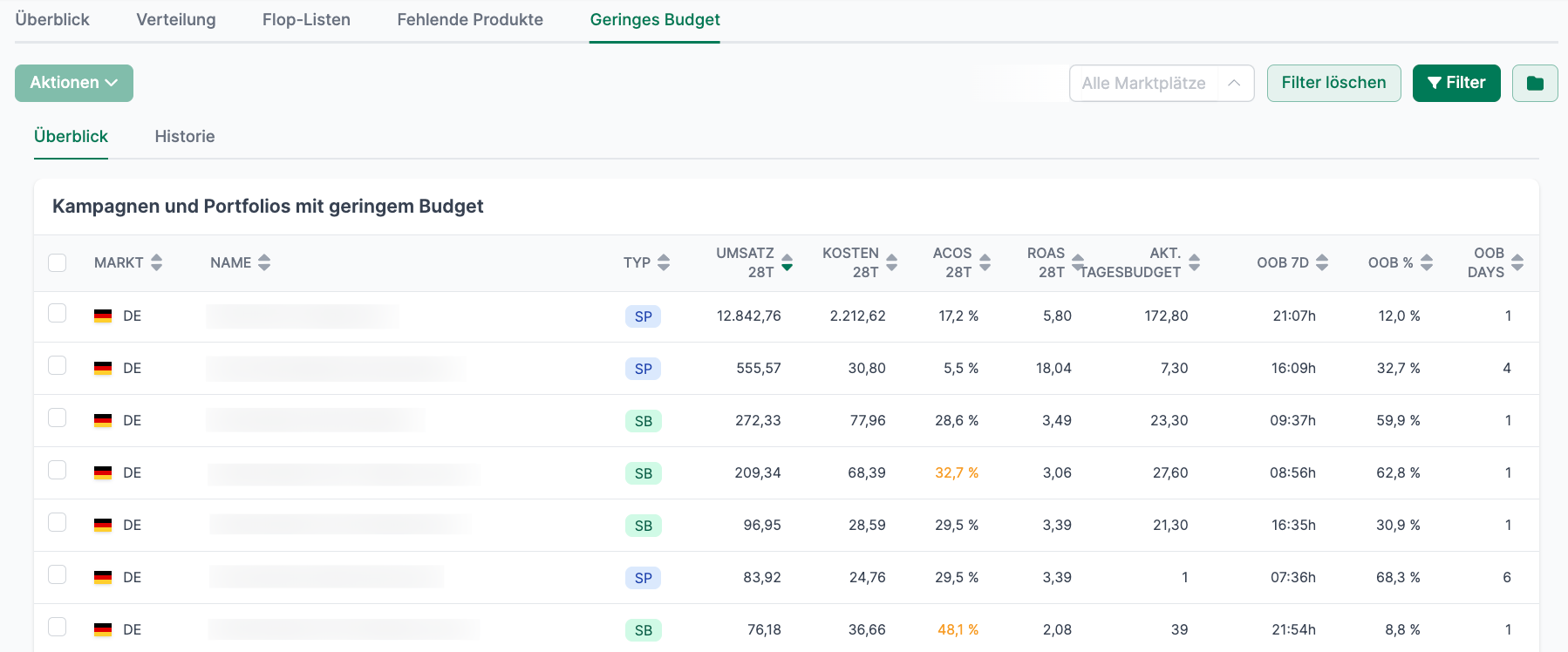Click the SB badge in the 209,34 row
1568x652 pixels.
(x=643, y=473)
